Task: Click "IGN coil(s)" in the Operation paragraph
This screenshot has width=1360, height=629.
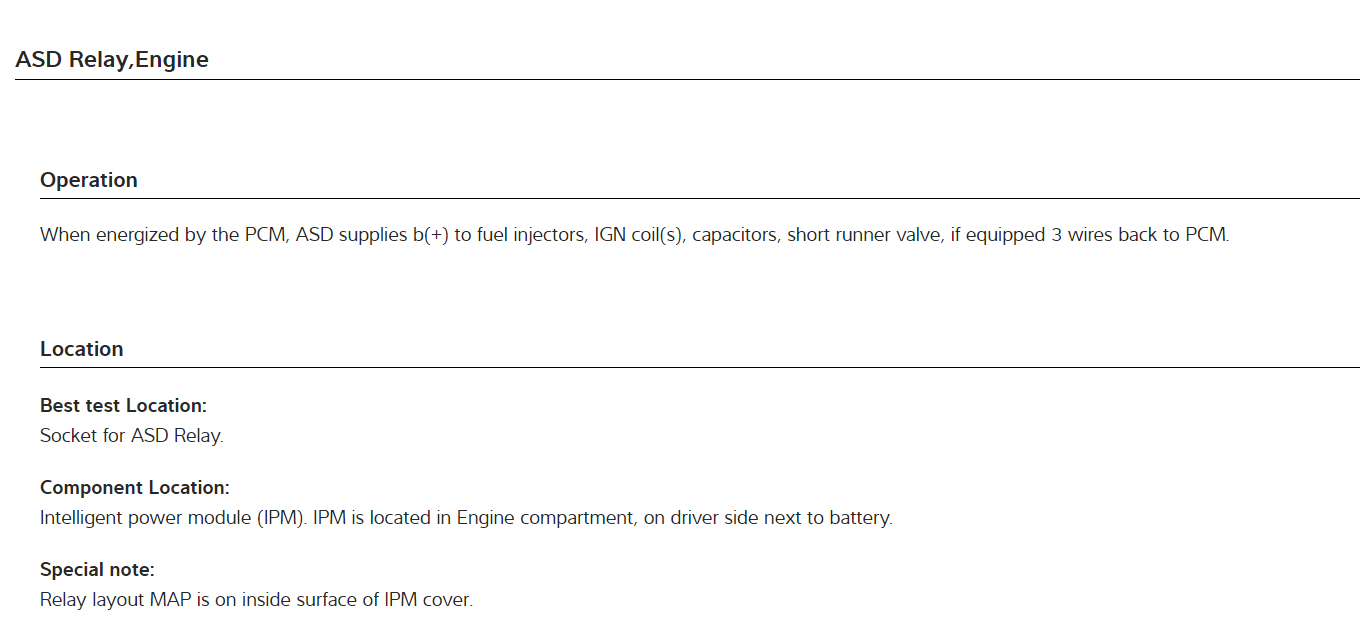Action: click(638, 236)
